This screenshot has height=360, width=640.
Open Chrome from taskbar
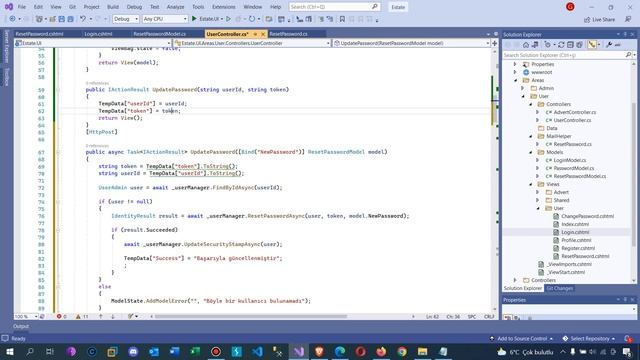coord(402,352)
